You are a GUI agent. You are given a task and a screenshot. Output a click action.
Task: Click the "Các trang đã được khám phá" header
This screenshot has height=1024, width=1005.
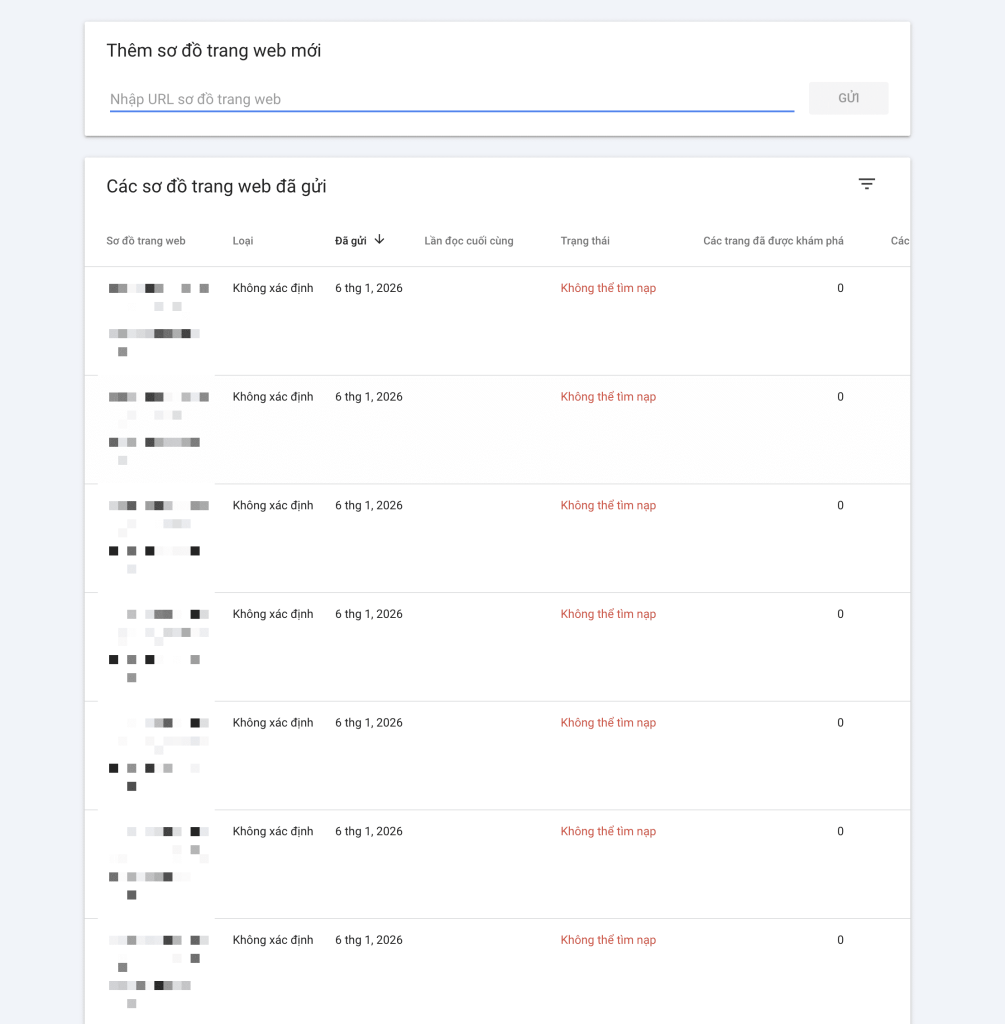(x=773, y=241)
